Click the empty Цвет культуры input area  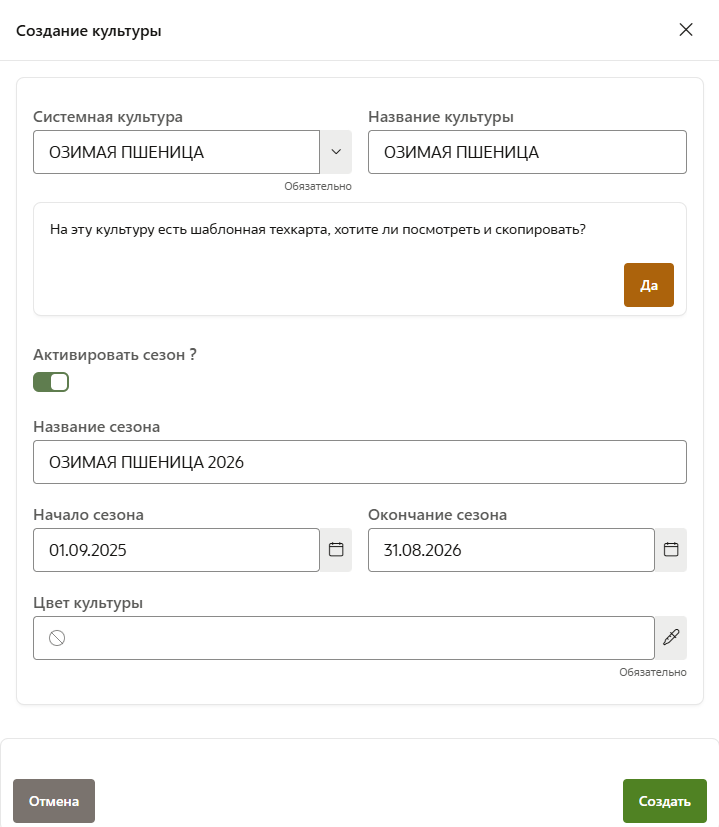click(x=360, y=638)
